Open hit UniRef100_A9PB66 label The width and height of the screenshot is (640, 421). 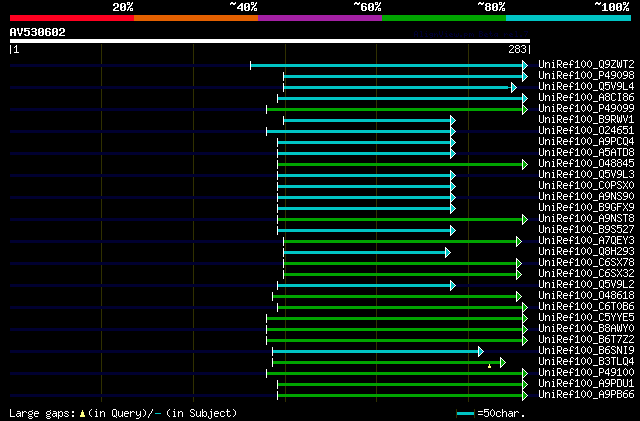point(586,395)
